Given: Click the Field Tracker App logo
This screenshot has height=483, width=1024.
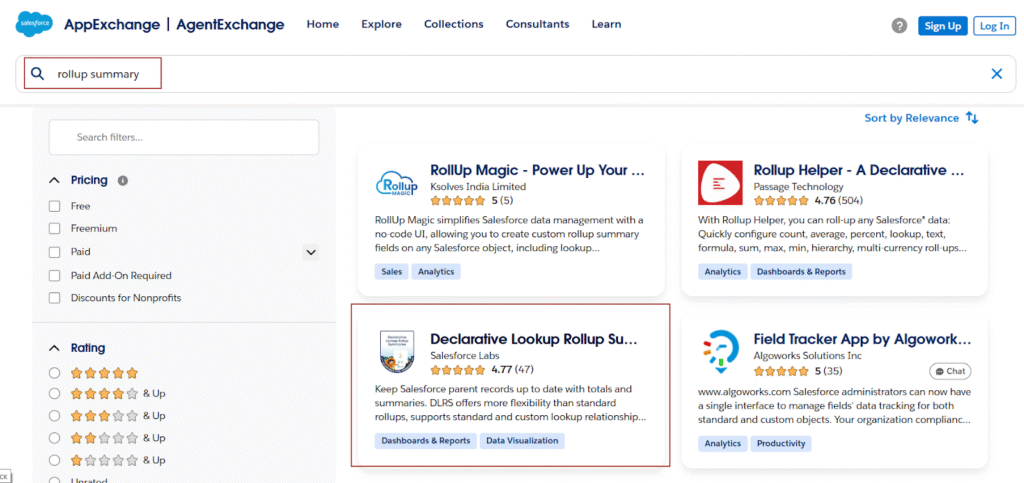Looking at the screenshot, I should click(x=720, y=352).
